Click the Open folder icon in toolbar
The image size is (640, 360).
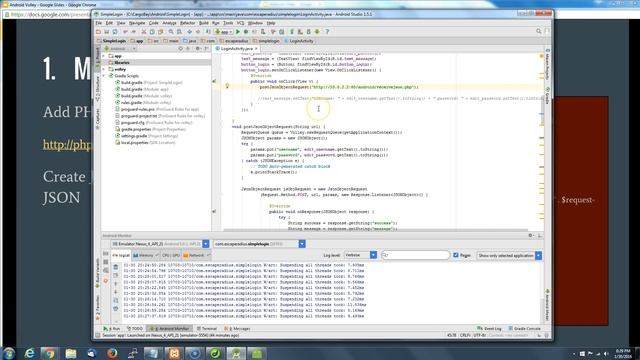pos(98,31)
